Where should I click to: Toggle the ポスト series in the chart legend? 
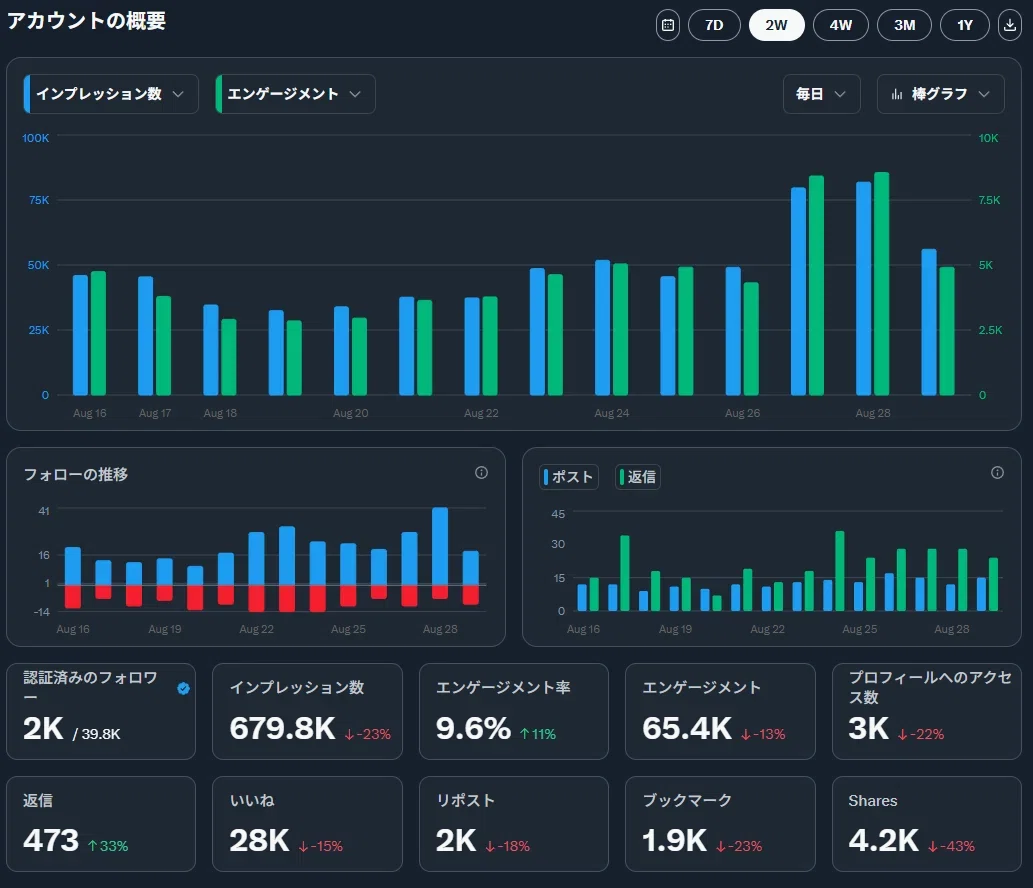click(x=569, y=477)
